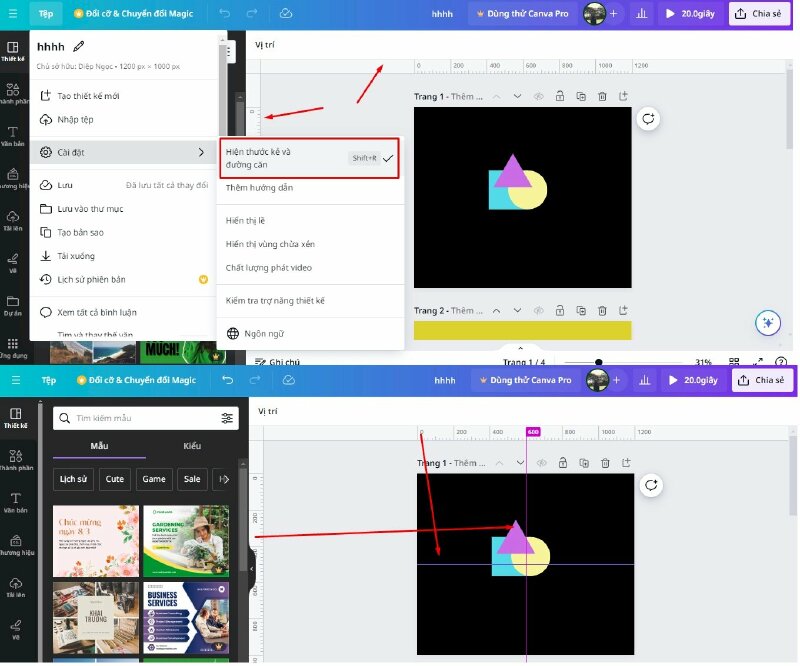Toggle the Hiển thị lề option
This screenshot has width=800, height=666.
pos(245,220)
